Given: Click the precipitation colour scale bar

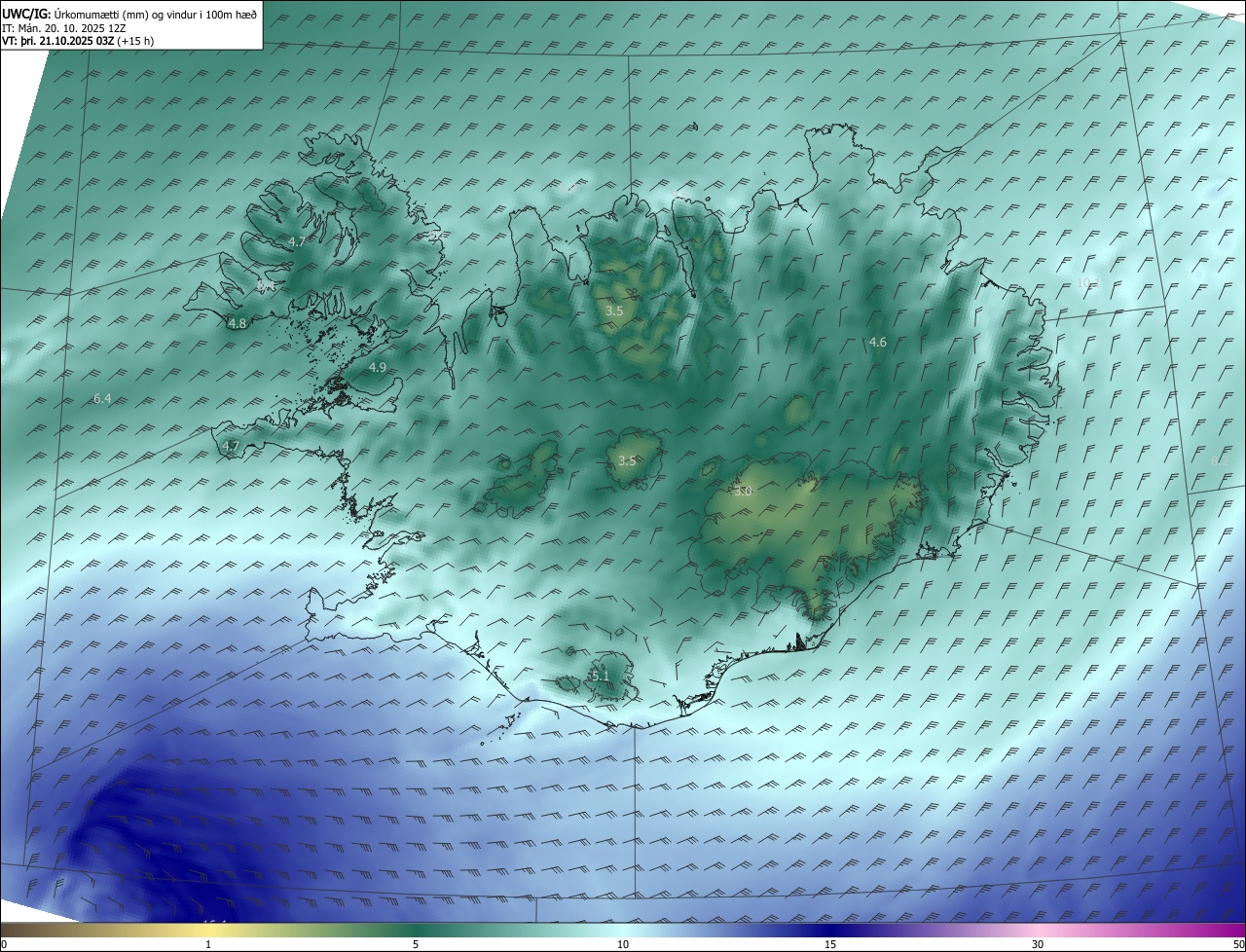Looking at the screenshot, I should tap(623, 931).
